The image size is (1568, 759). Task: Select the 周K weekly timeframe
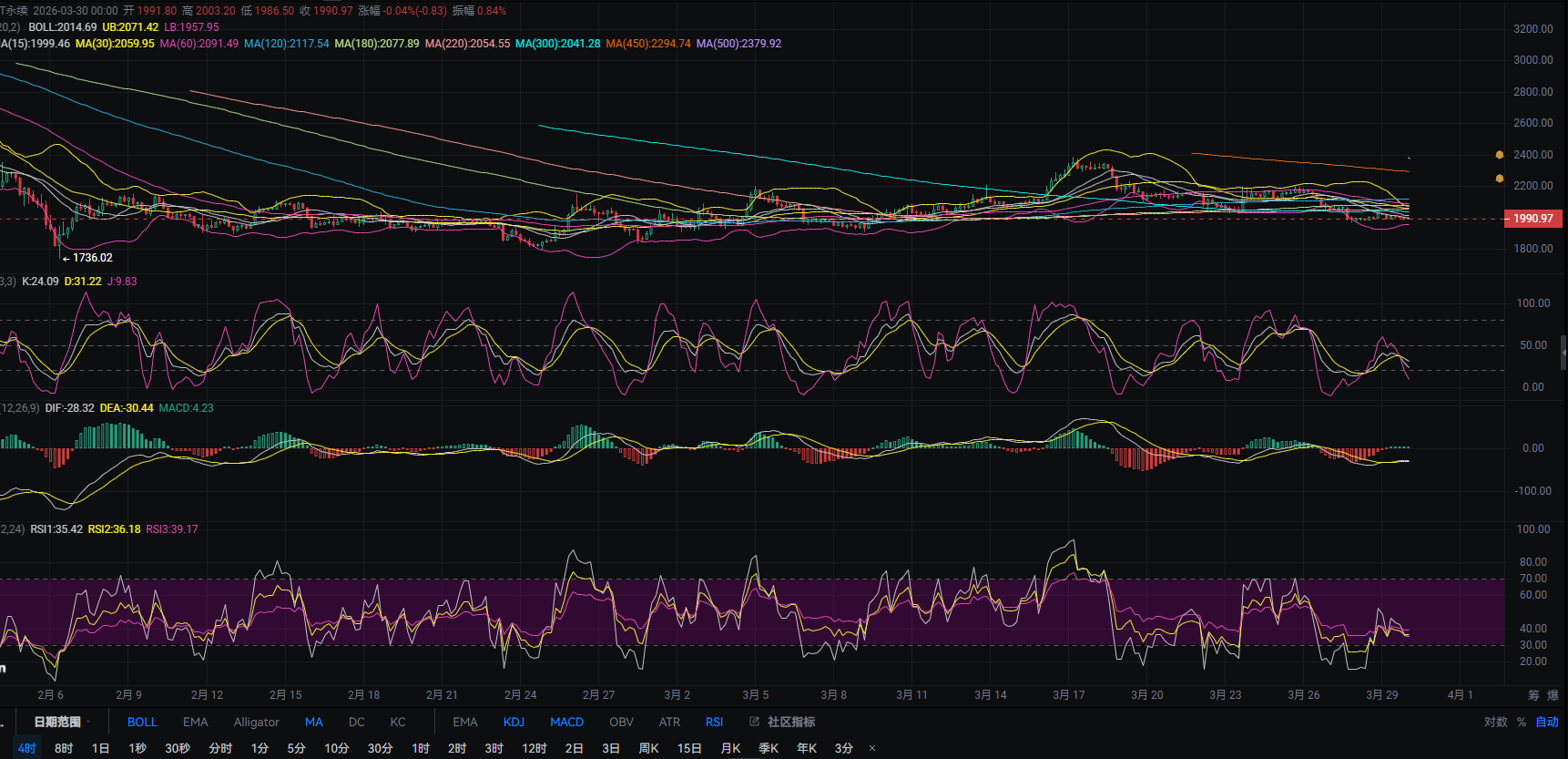(x=648, y=748)
